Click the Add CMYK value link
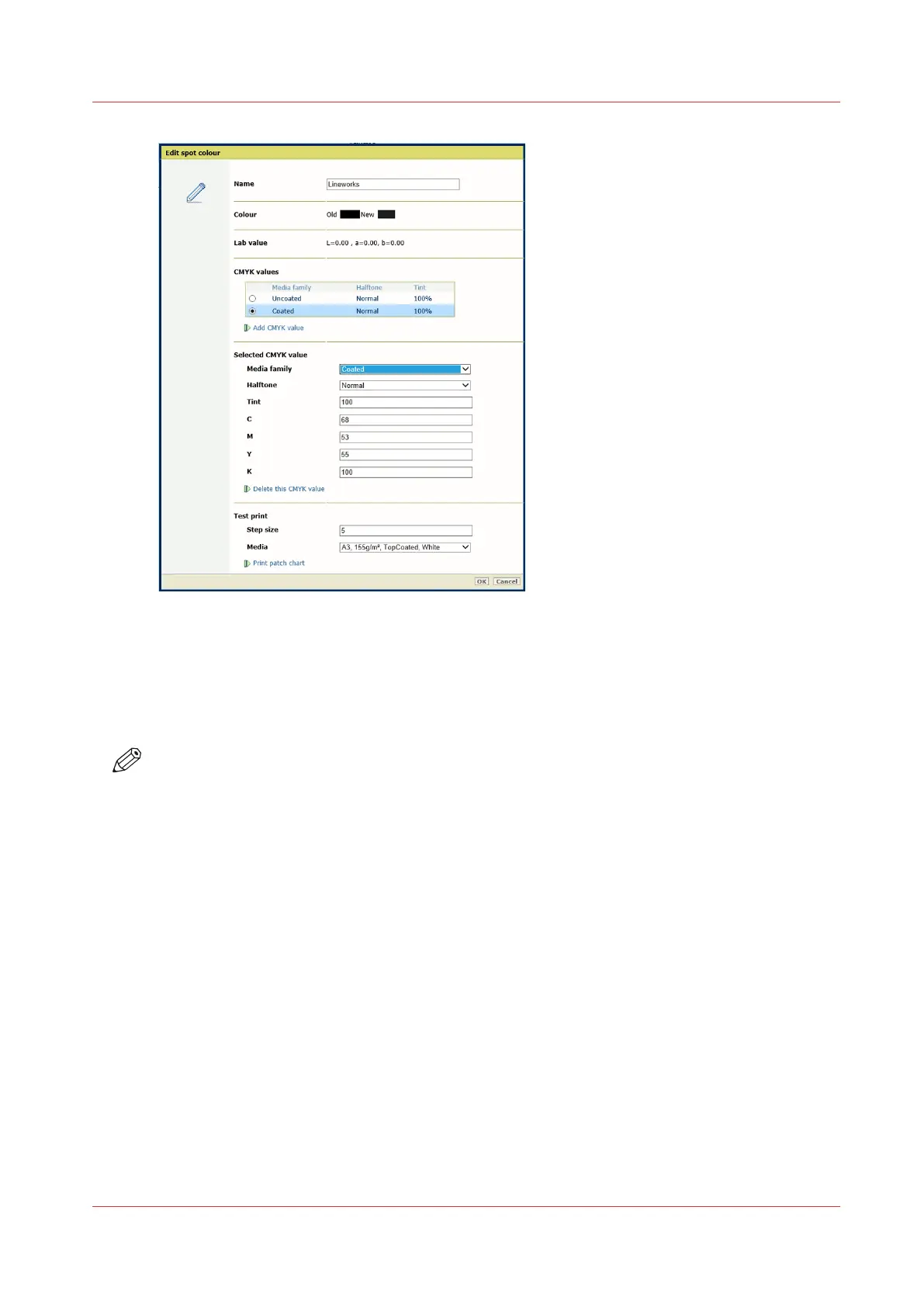 pos(279,328)
